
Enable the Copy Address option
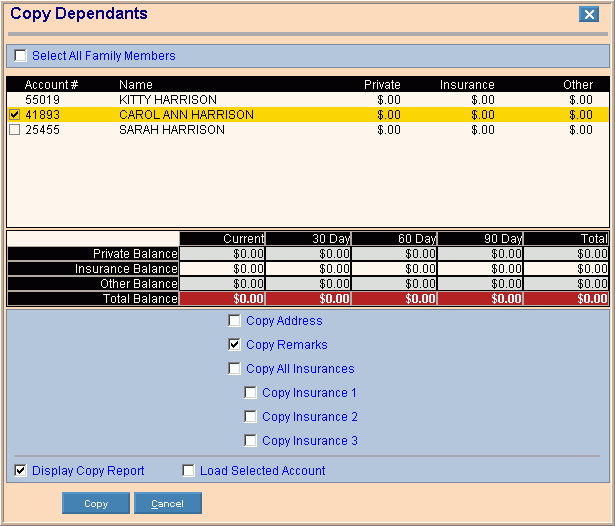pos(235,321)
